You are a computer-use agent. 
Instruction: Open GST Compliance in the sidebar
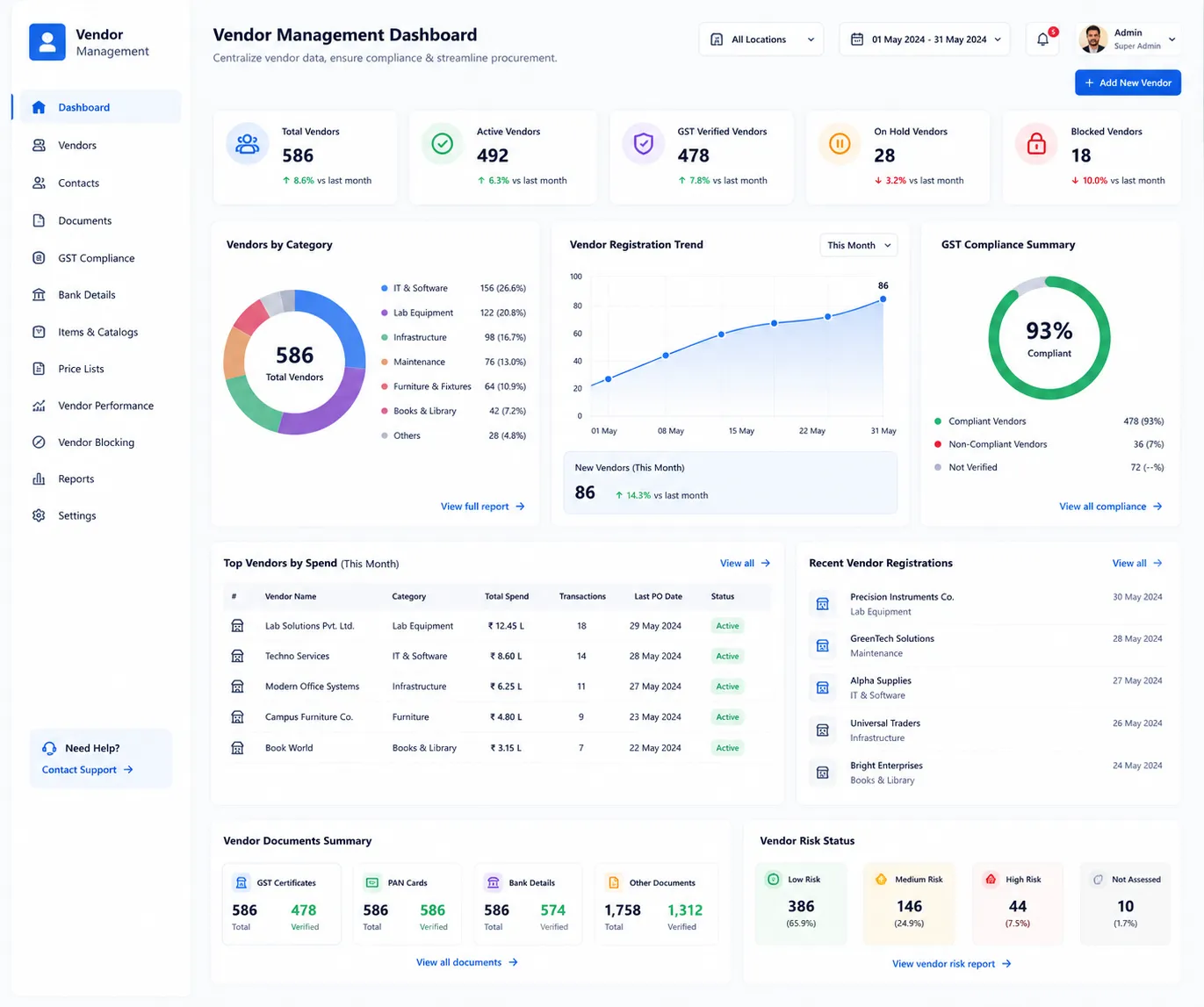[x=97, y=258]
